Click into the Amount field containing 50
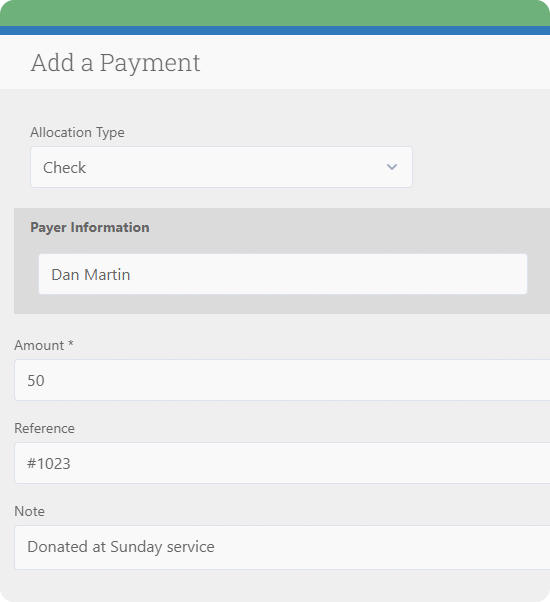550x602 pixels. (282, 380)
